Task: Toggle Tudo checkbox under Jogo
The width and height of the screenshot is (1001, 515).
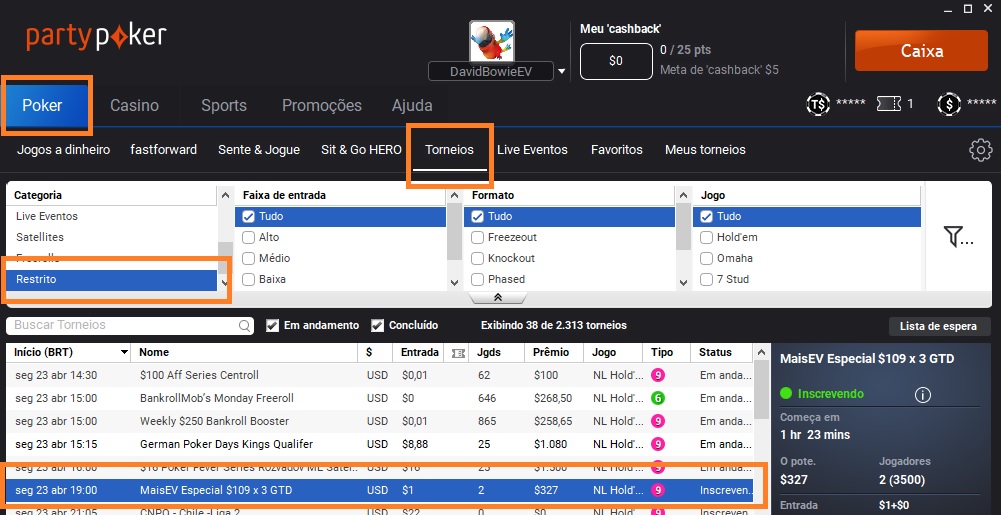Action: [706, 216]
